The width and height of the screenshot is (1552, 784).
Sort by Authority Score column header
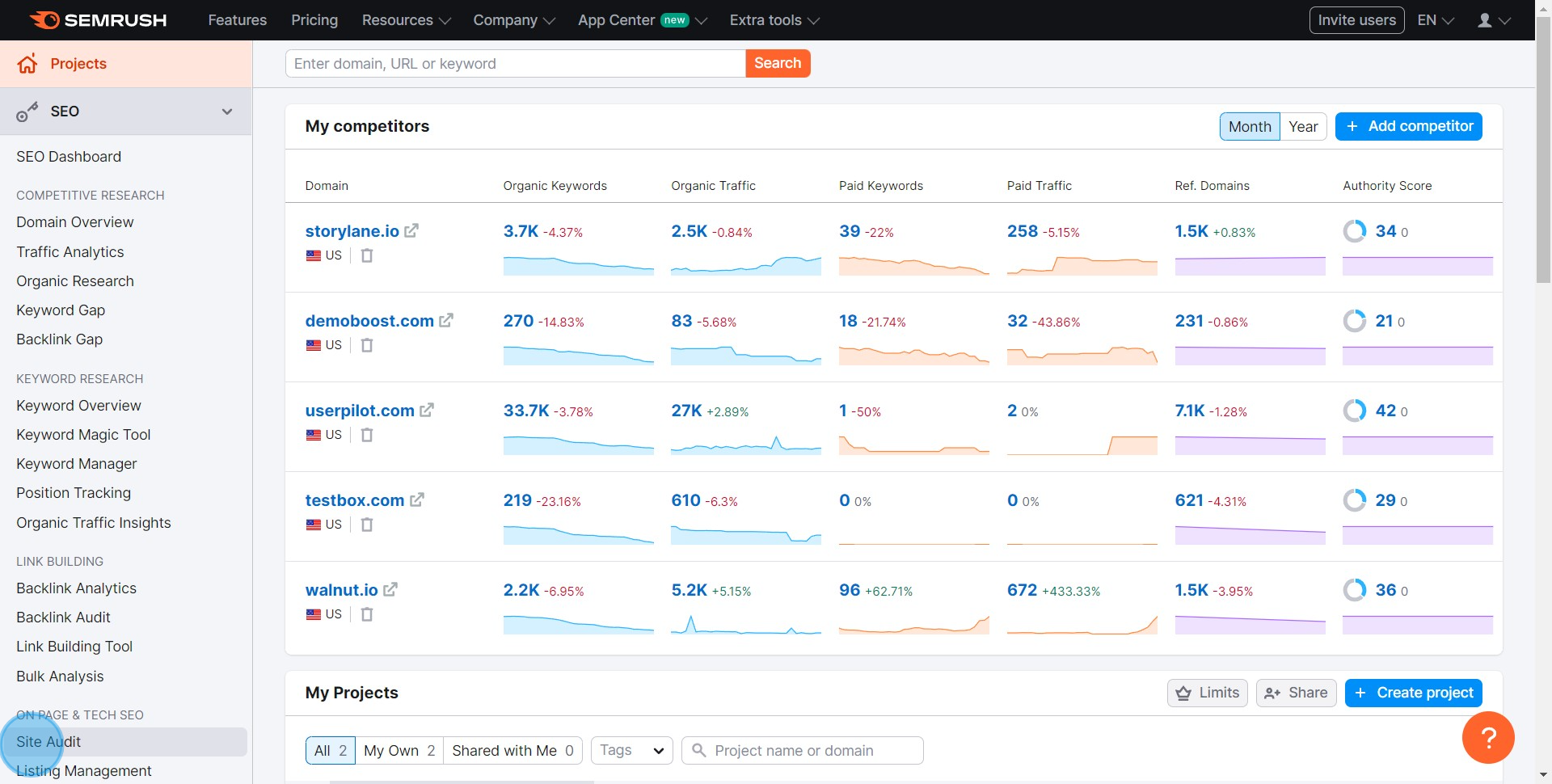pos(1387,186)
